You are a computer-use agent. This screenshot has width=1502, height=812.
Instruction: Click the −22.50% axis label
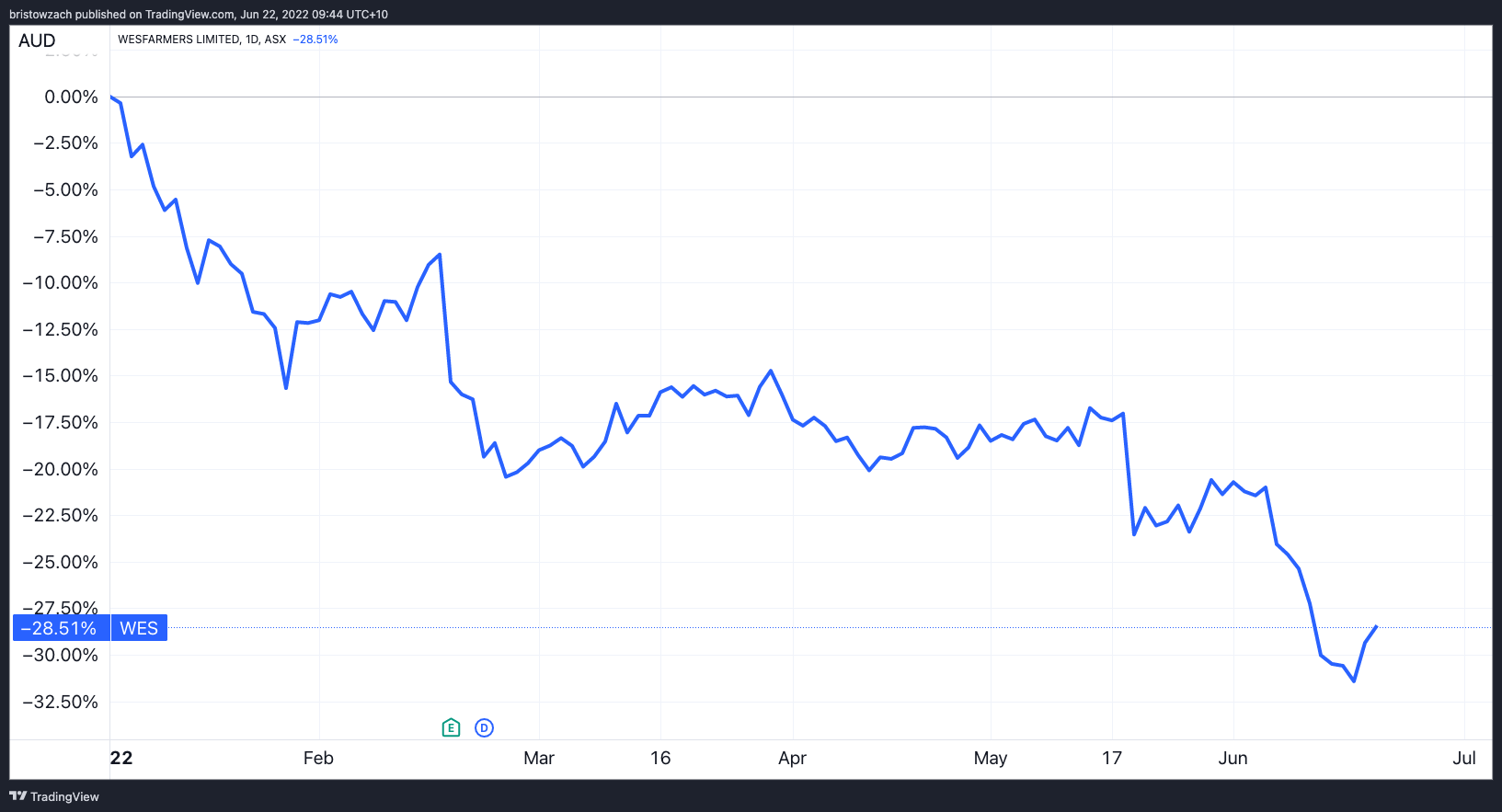60,515
